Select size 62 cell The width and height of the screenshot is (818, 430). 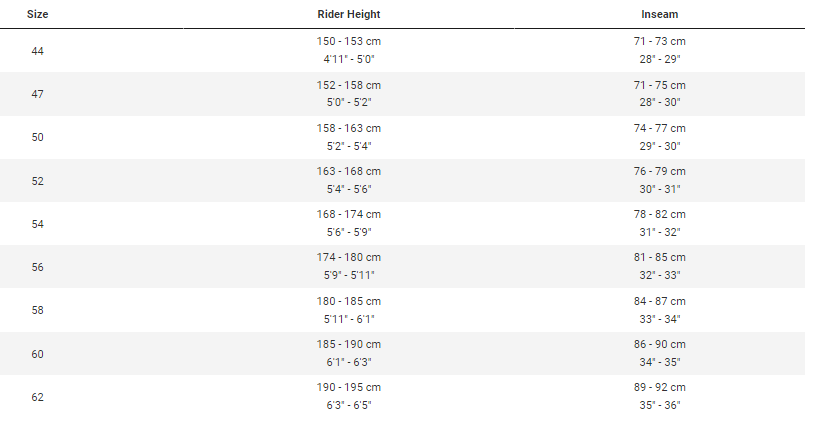pos(38,397)
